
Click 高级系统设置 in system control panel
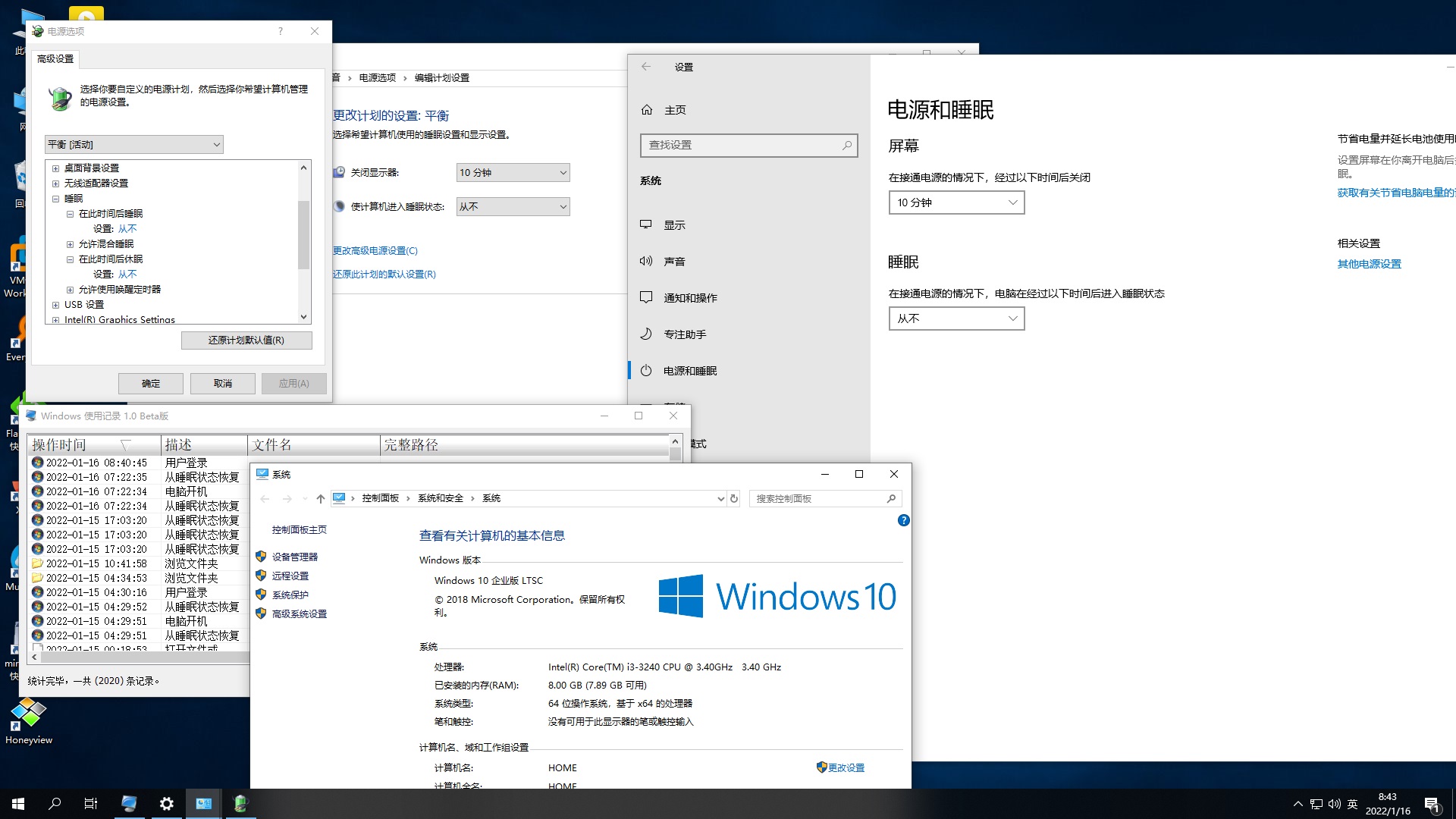point(300,613)
